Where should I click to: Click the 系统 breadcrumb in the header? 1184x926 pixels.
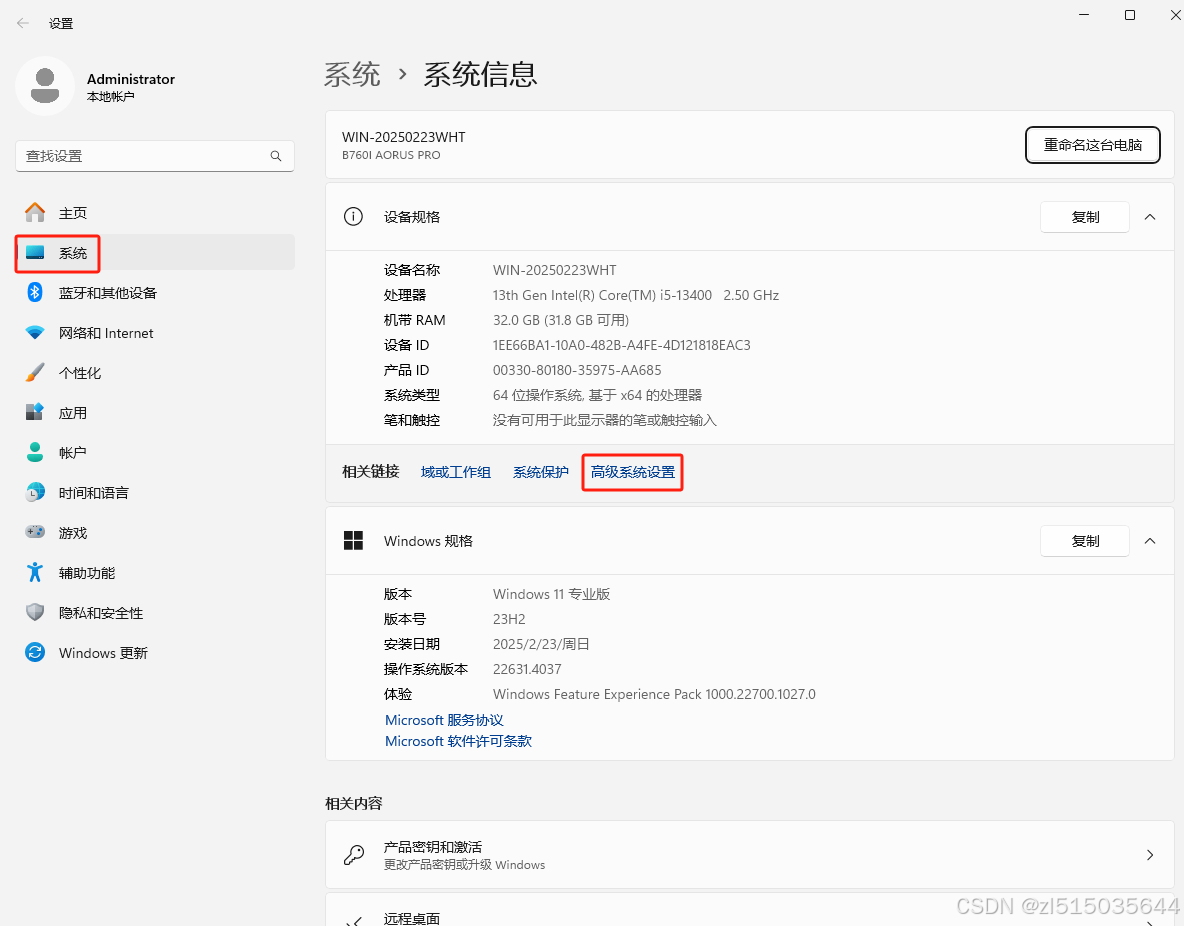(x=352, y=75)
